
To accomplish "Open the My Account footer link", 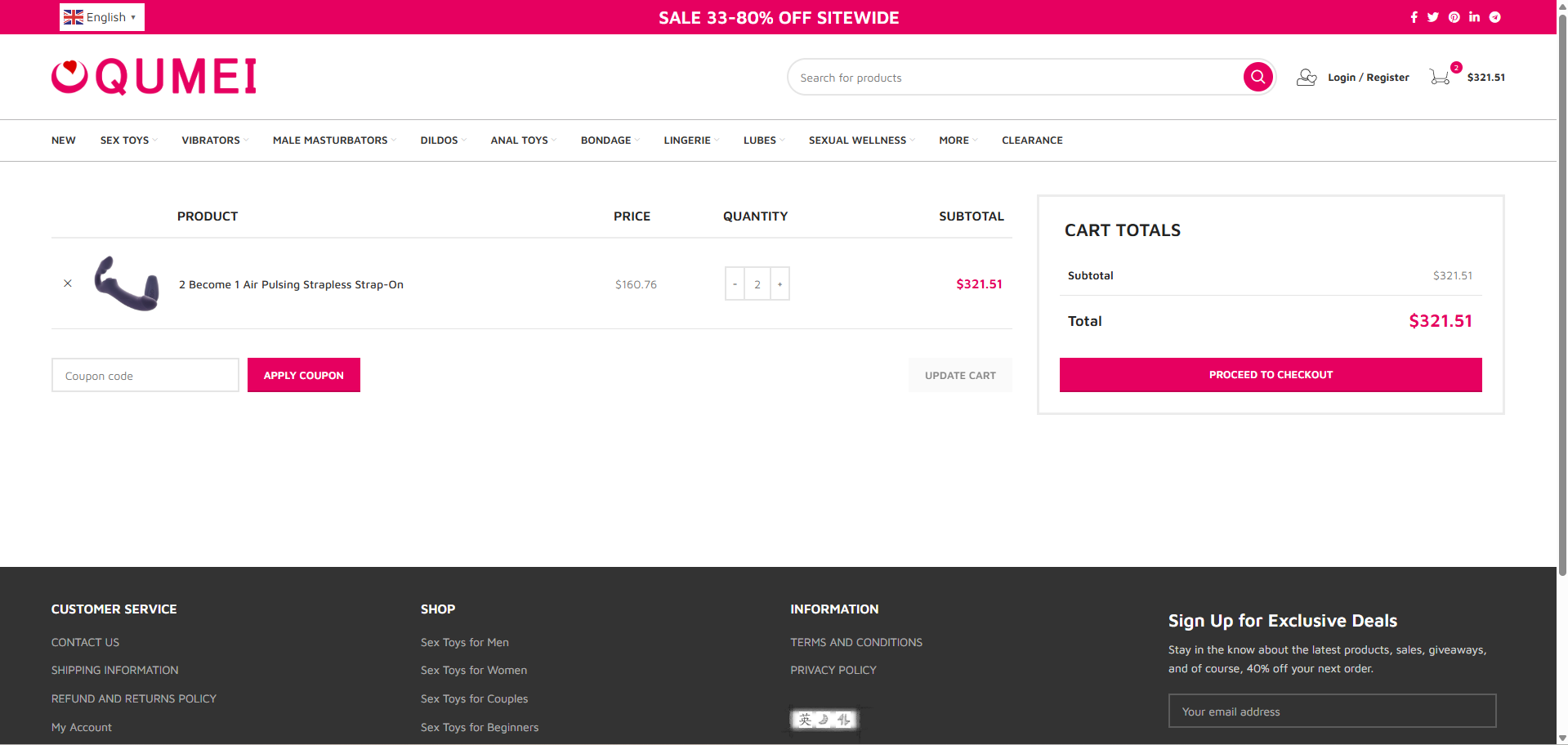I will pyautogui.click(x=82, y=727).
